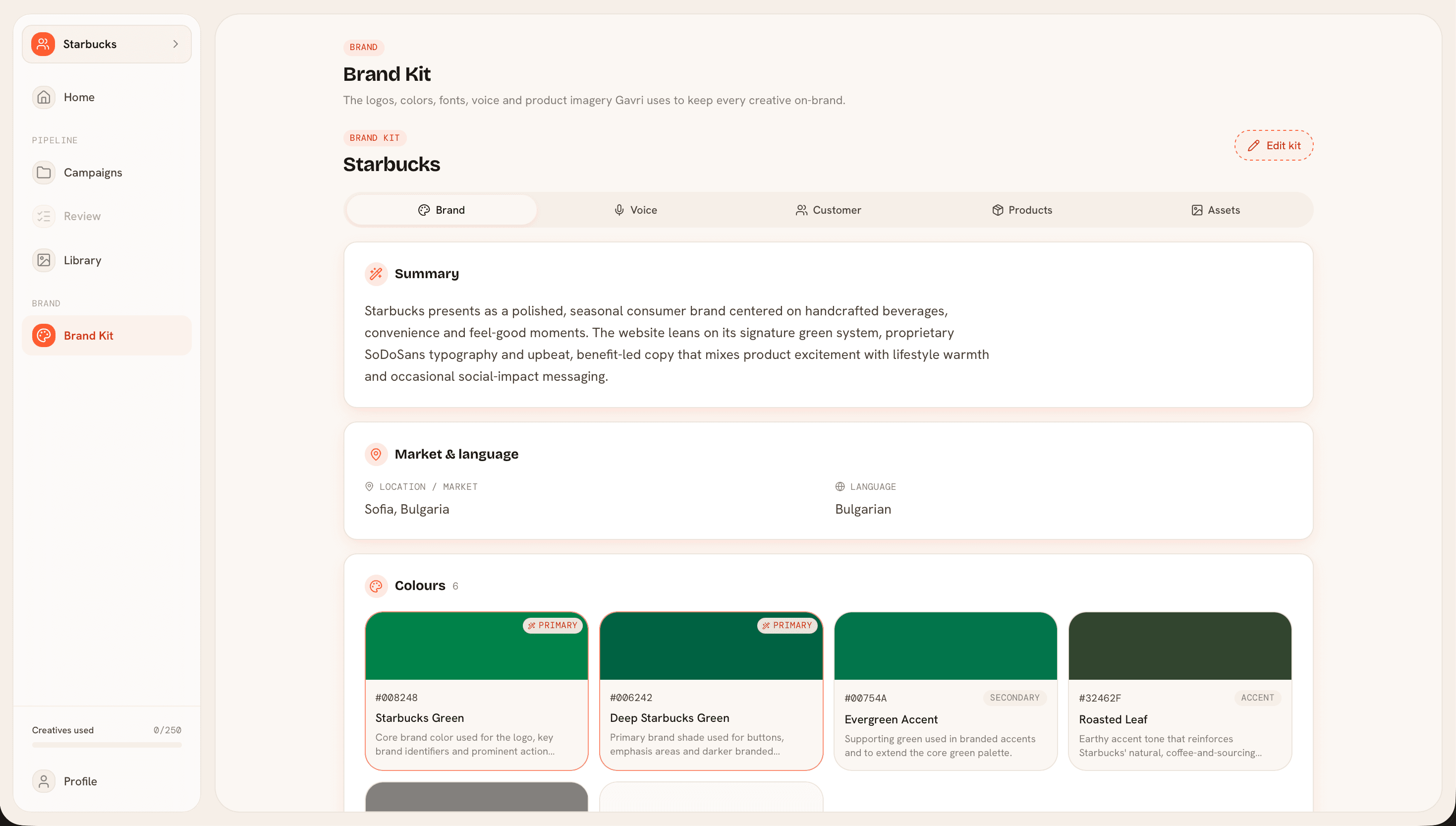
Task: Click the '#00754A' hex code
Action: (x=865, y=698)
